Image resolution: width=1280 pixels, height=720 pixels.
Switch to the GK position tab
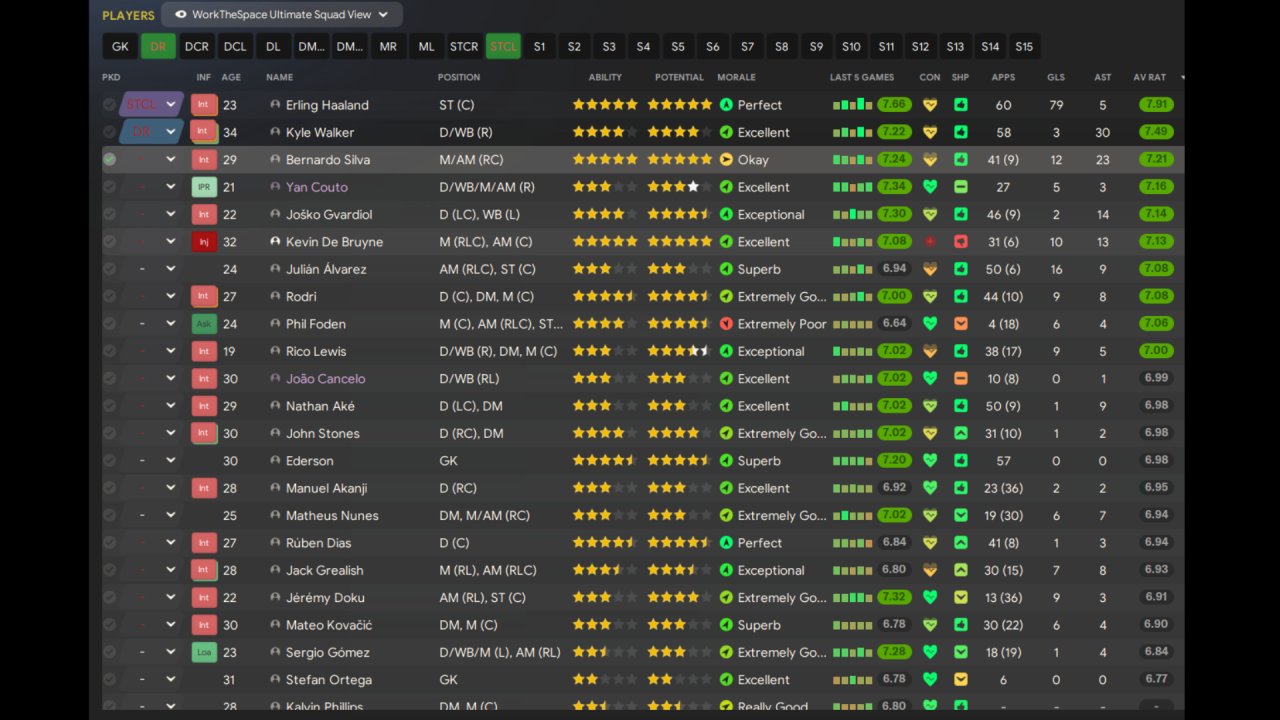coord(120,47)
